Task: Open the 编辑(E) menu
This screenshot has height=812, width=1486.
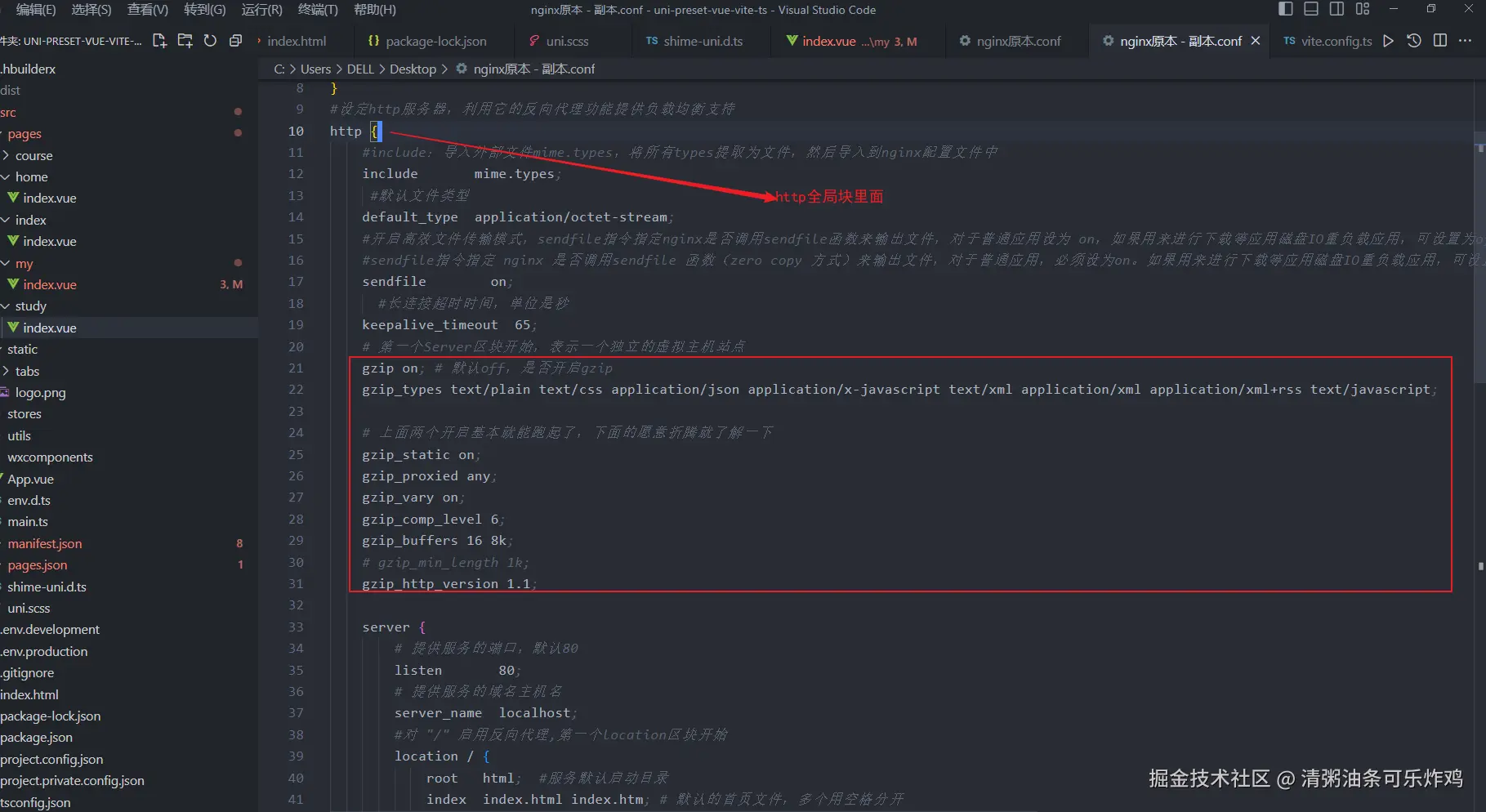Action: click(36, 10)
